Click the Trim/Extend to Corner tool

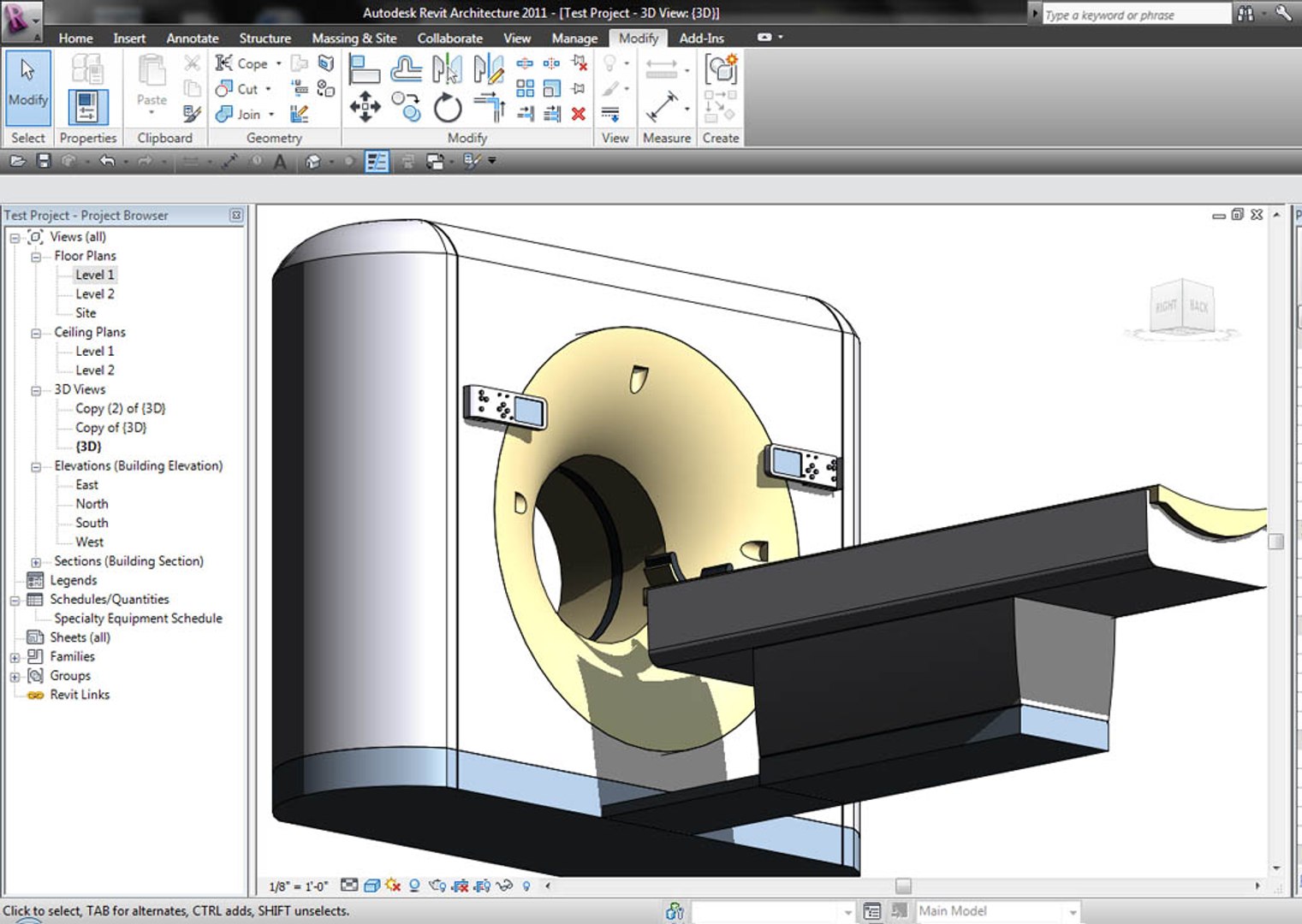pos(488,107)
